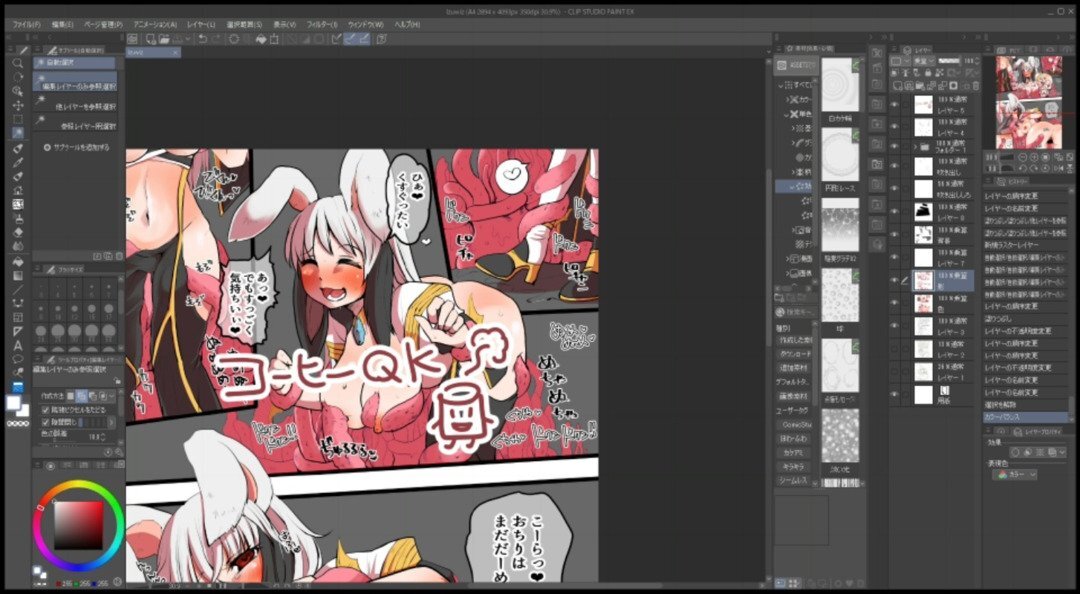Click the Fill bucket icon in command bar

tap(261, 39)
